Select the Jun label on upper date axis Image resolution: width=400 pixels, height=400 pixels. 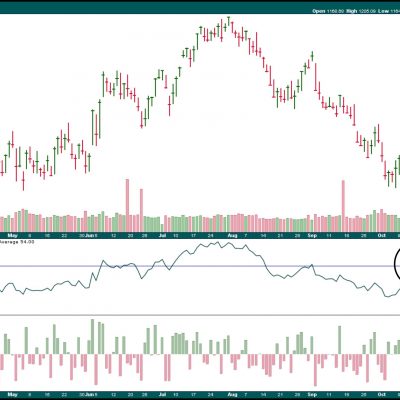(x=89, y=235)
